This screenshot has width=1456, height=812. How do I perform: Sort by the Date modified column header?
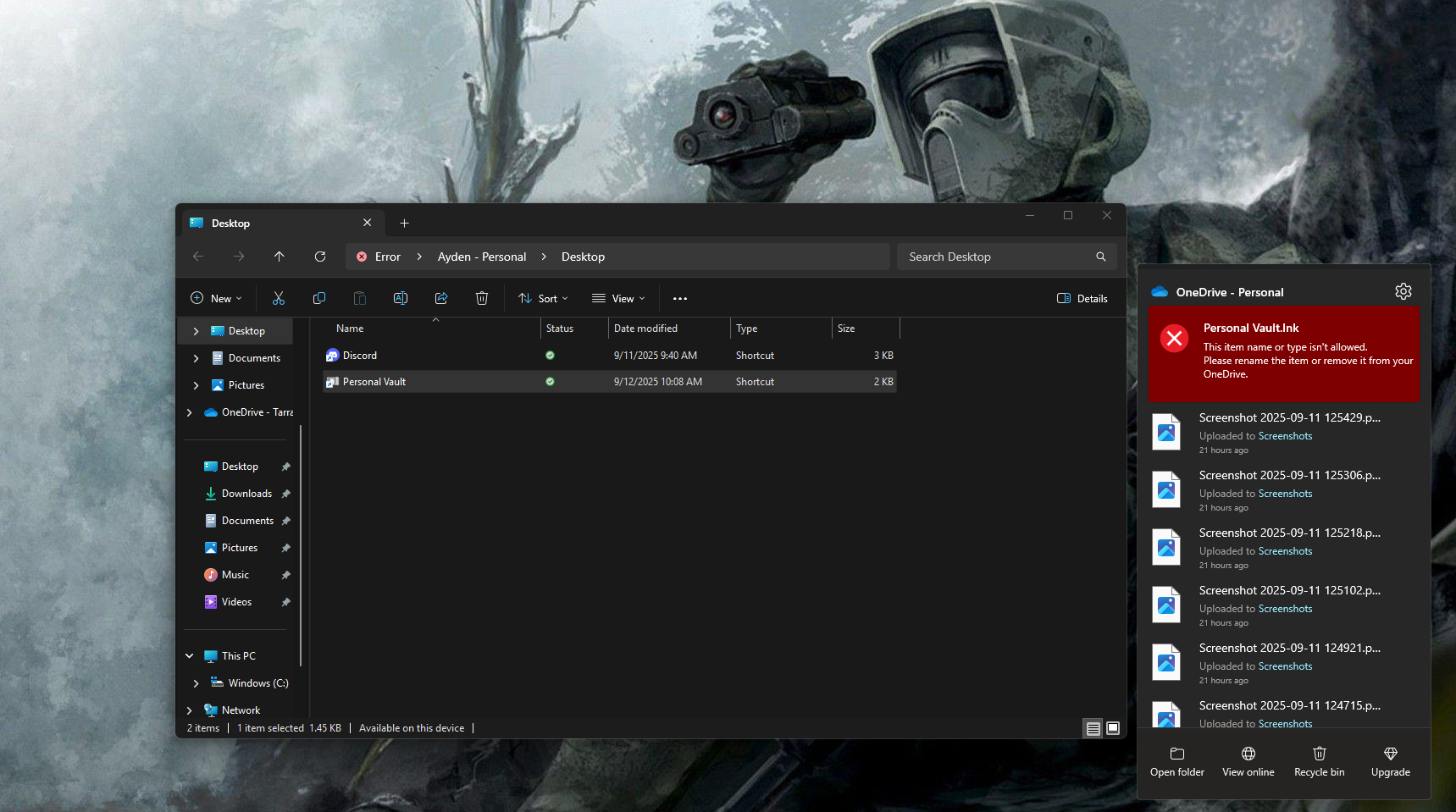(669, 329)
